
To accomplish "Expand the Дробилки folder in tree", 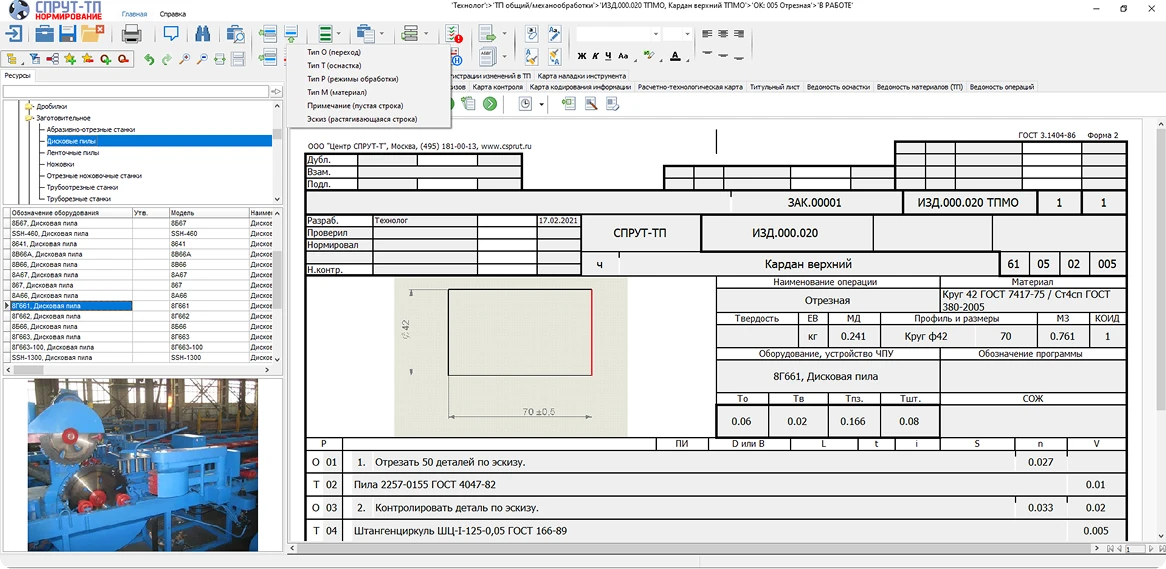I will (29, 105).
